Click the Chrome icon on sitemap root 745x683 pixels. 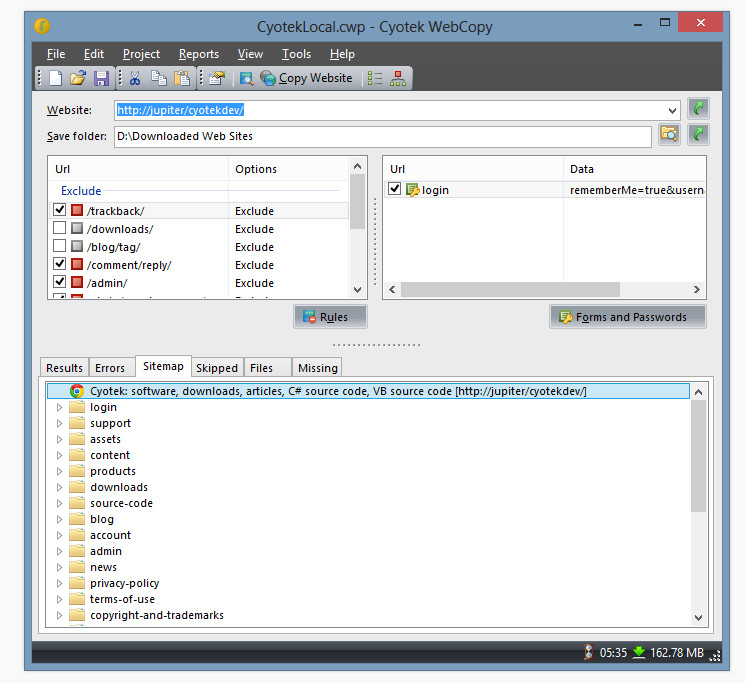tap(77, 391)
